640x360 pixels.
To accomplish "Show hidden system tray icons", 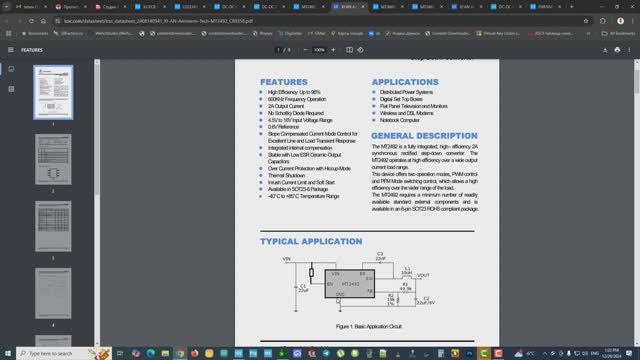I will point(544,353).
